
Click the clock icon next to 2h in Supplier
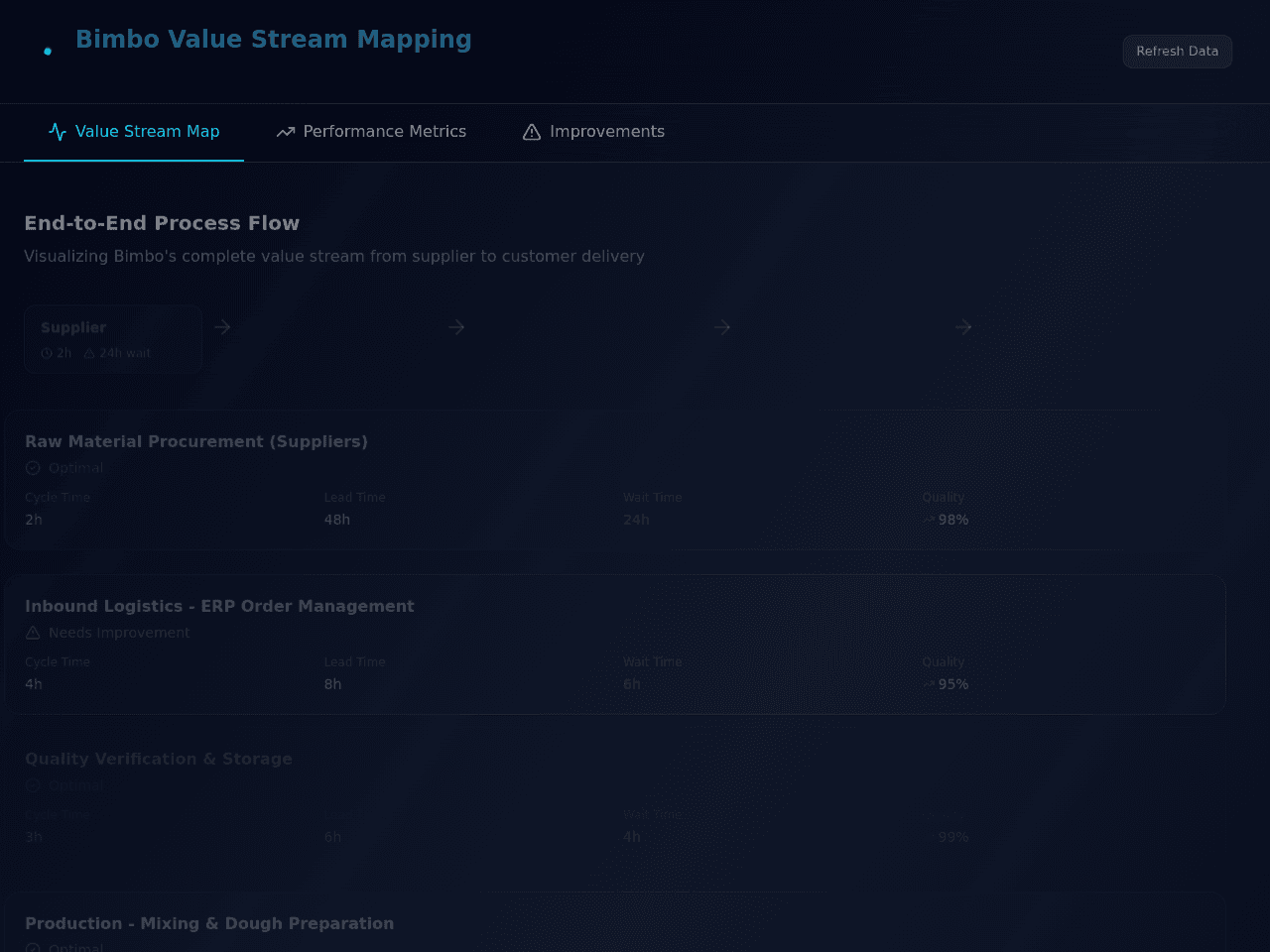coord(47,353)
